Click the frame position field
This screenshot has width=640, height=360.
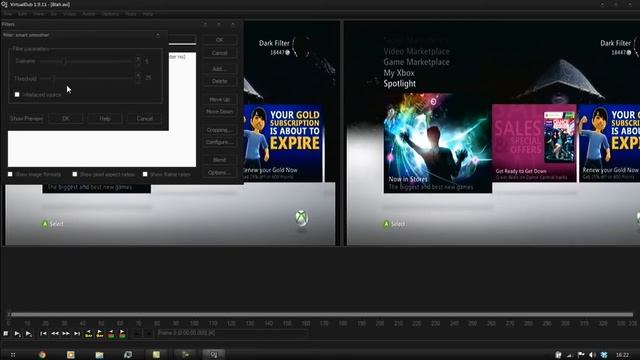point(233,333)
